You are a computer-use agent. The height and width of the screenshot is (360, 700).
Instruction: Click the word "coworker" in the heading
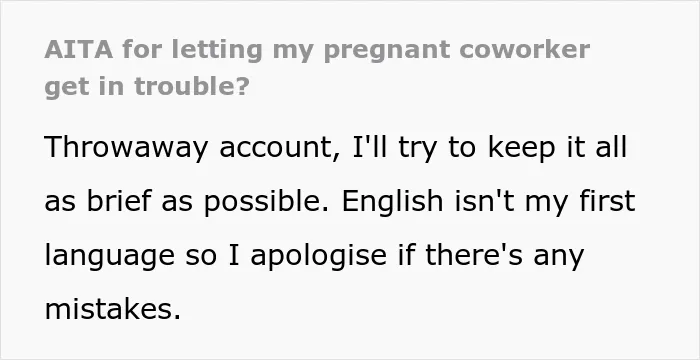[x=524, y=49]
